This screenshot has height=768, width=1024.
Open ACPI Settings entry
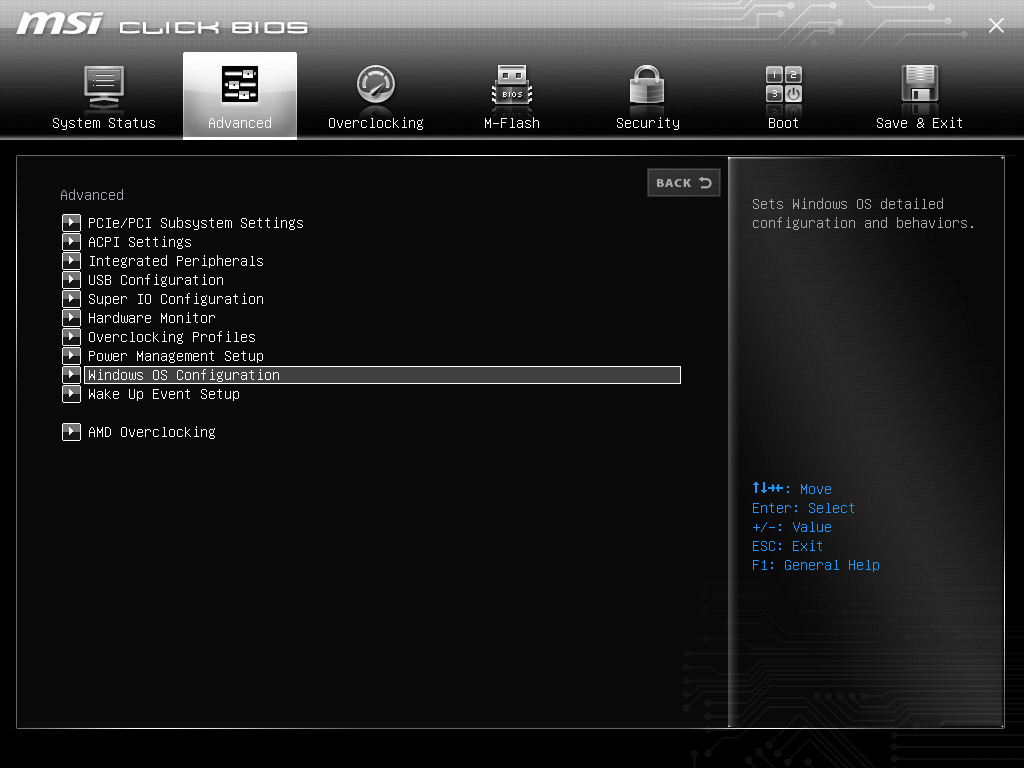coord(140,242)
